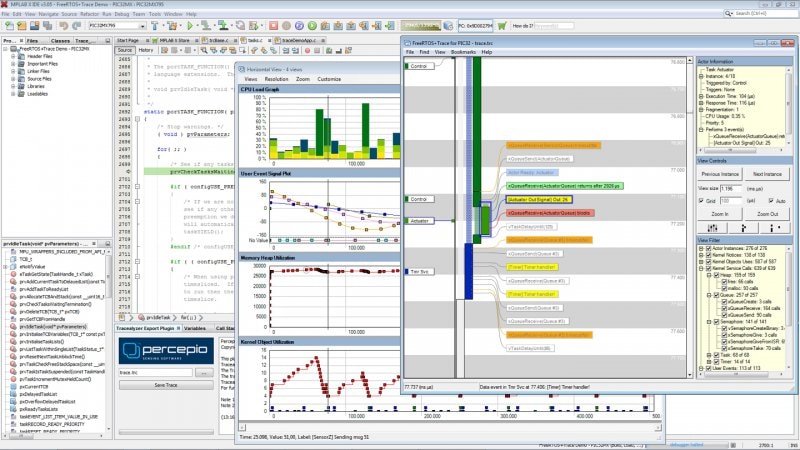Click the red Start Macro Recording dot

(x=307, y=50)
